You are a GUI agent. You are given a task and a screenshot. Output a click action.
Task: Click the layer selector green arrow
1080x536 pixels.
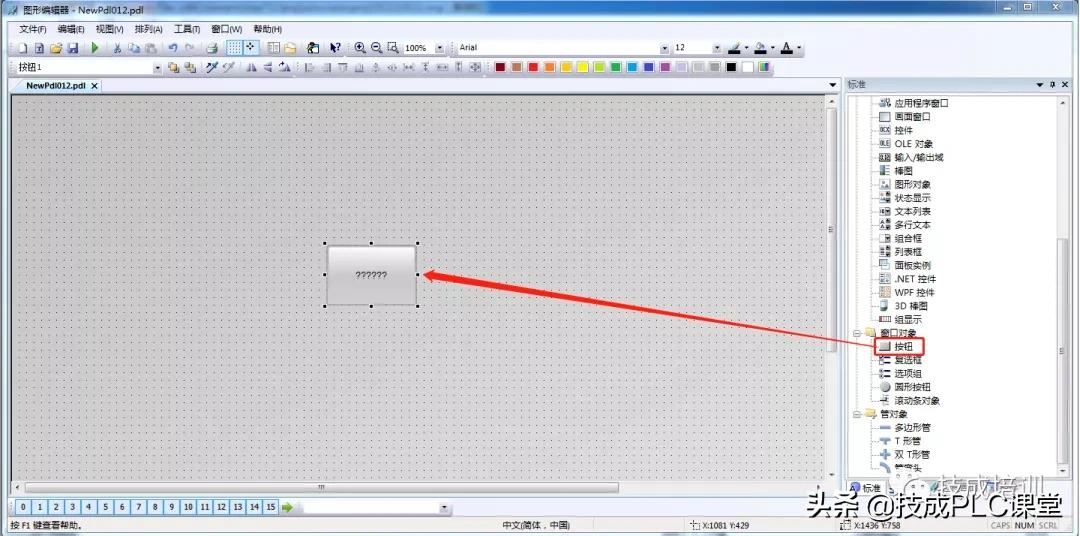coord(288,507)
